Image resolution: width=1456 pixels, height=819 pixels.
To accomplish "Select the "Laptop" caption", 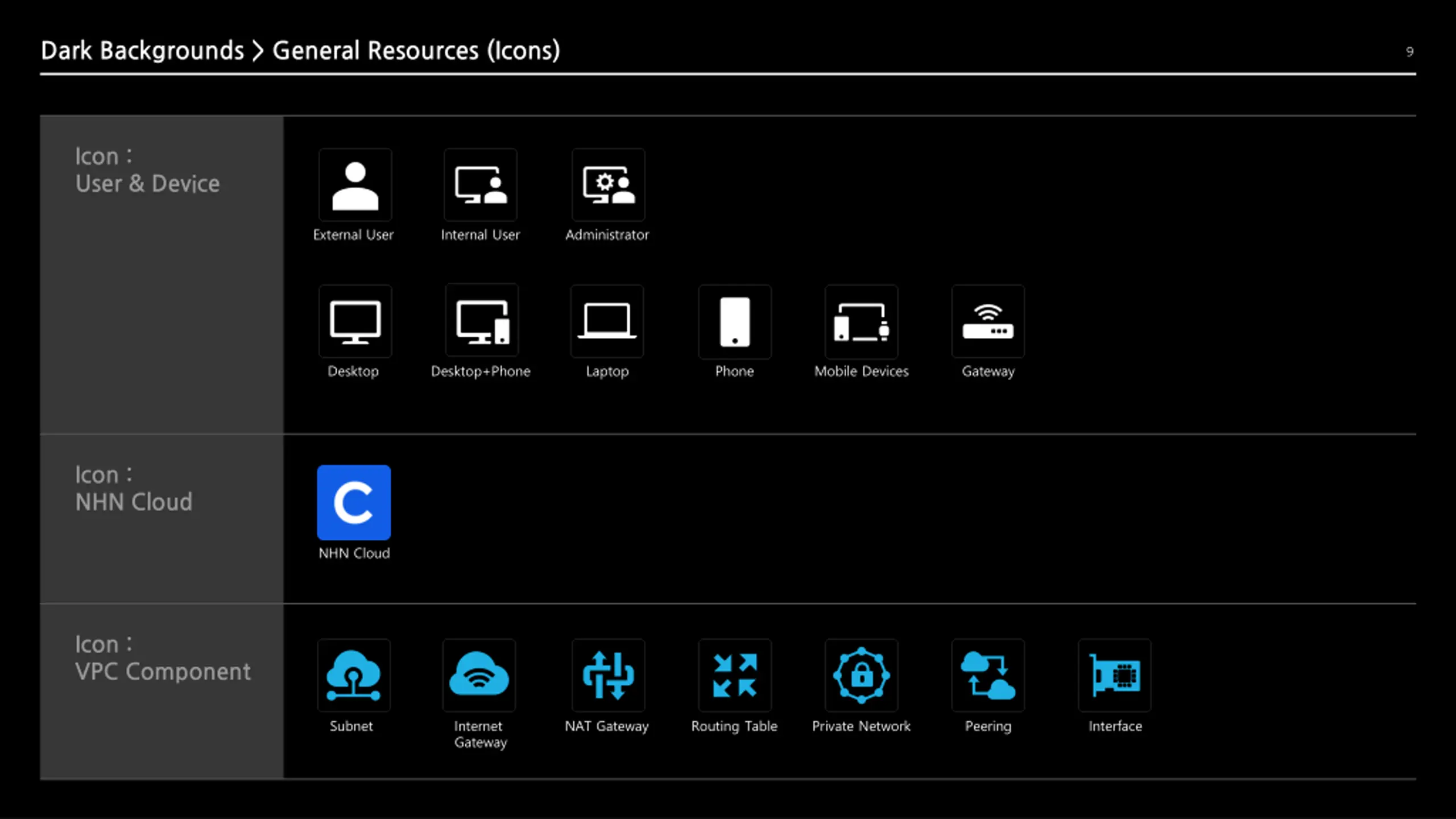I will pos(607,371).
